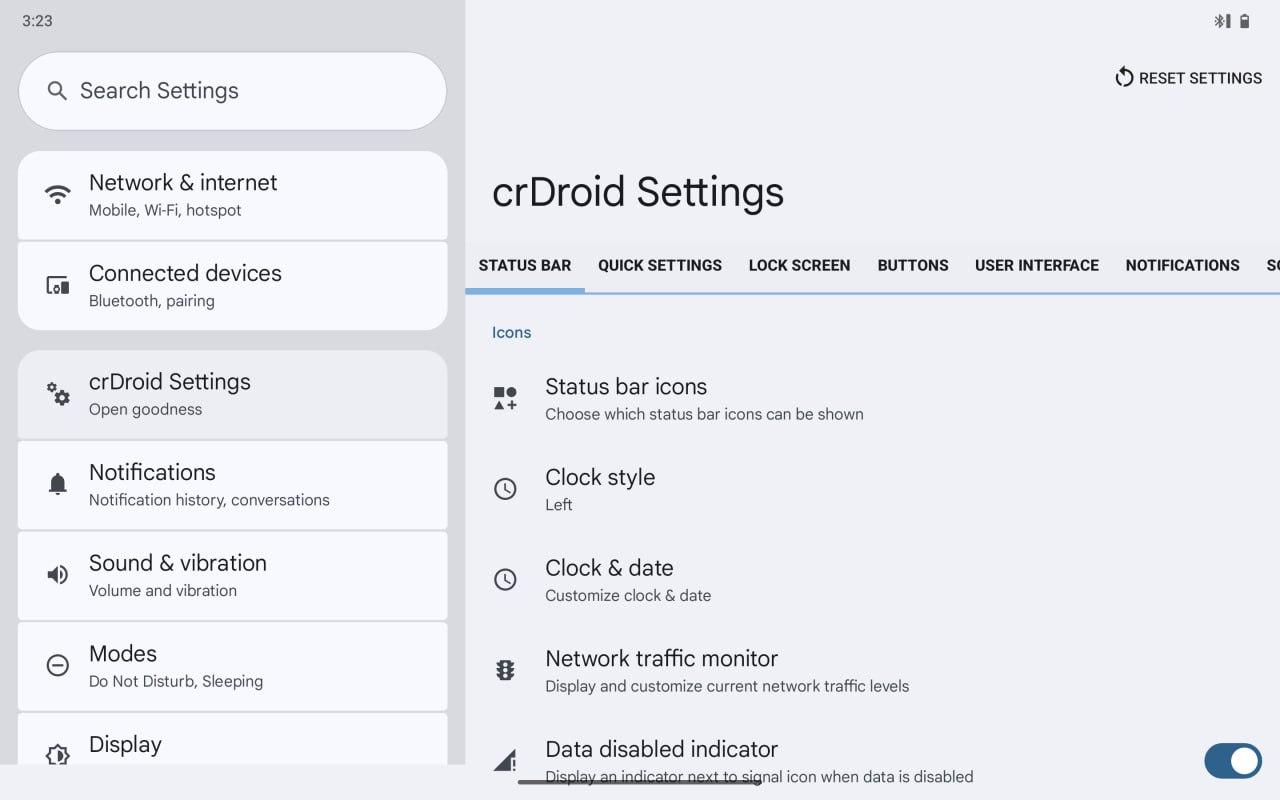Click the Search Settings field
Image resolution: width=1280 pixels, height=800 pixels.
[x=233, y=91]
